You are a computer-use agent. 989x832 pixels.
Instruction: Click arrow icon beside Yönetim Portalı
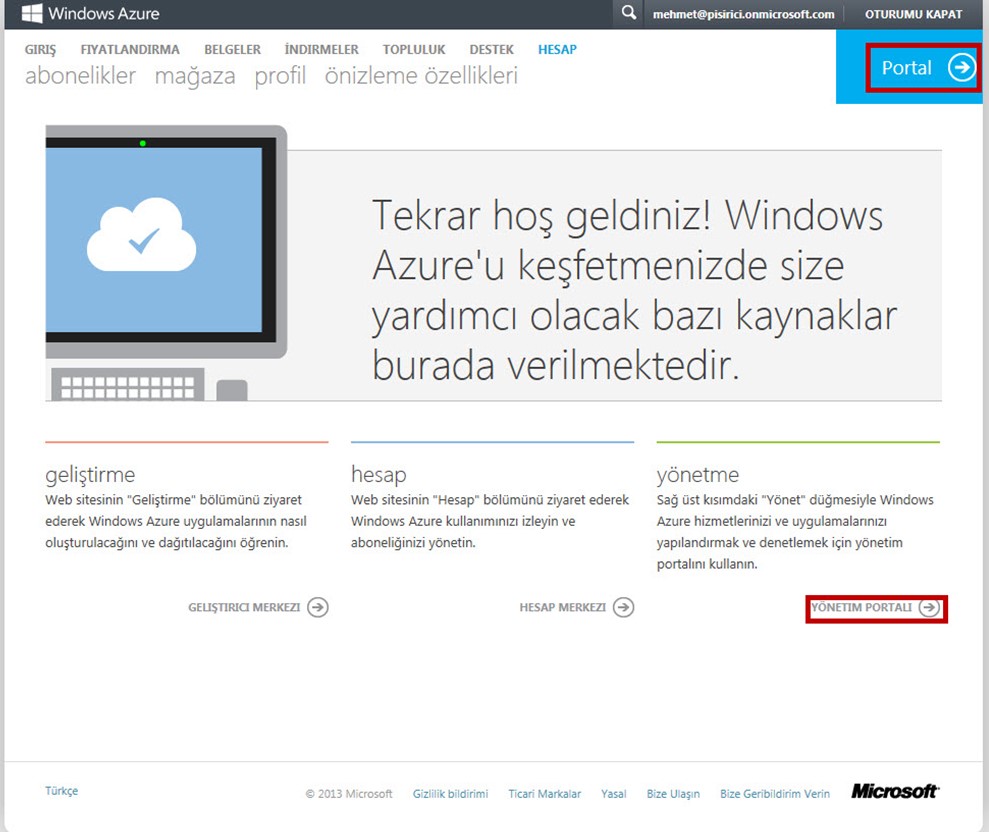(x=929, y=607)
